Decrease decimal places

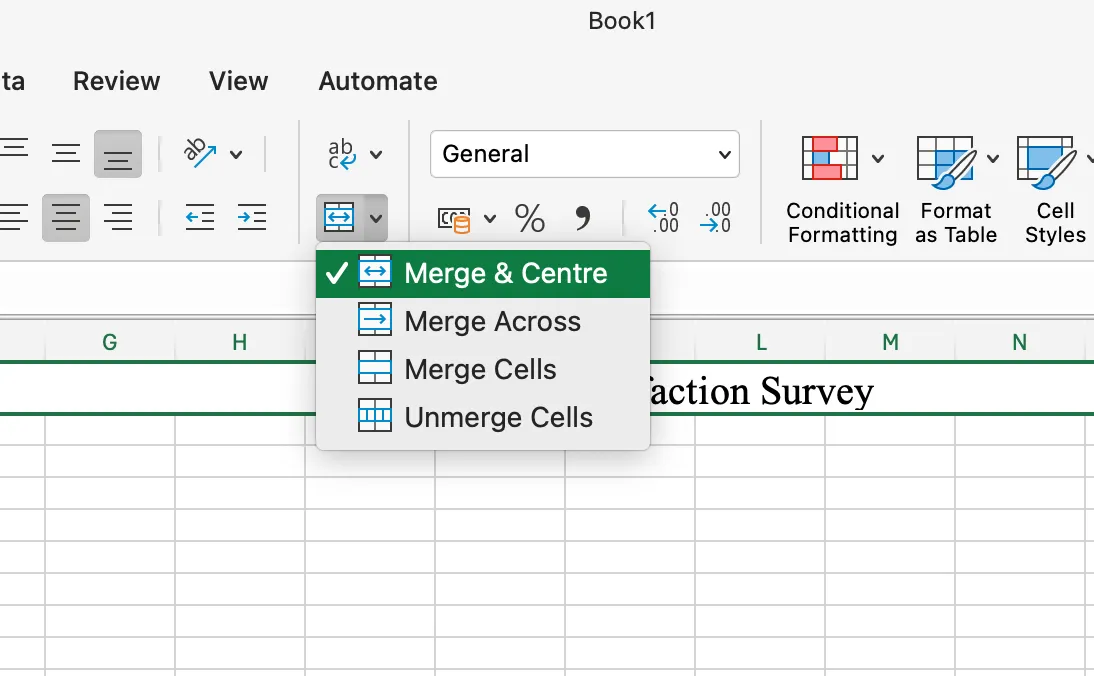click(x=716, y=218)
